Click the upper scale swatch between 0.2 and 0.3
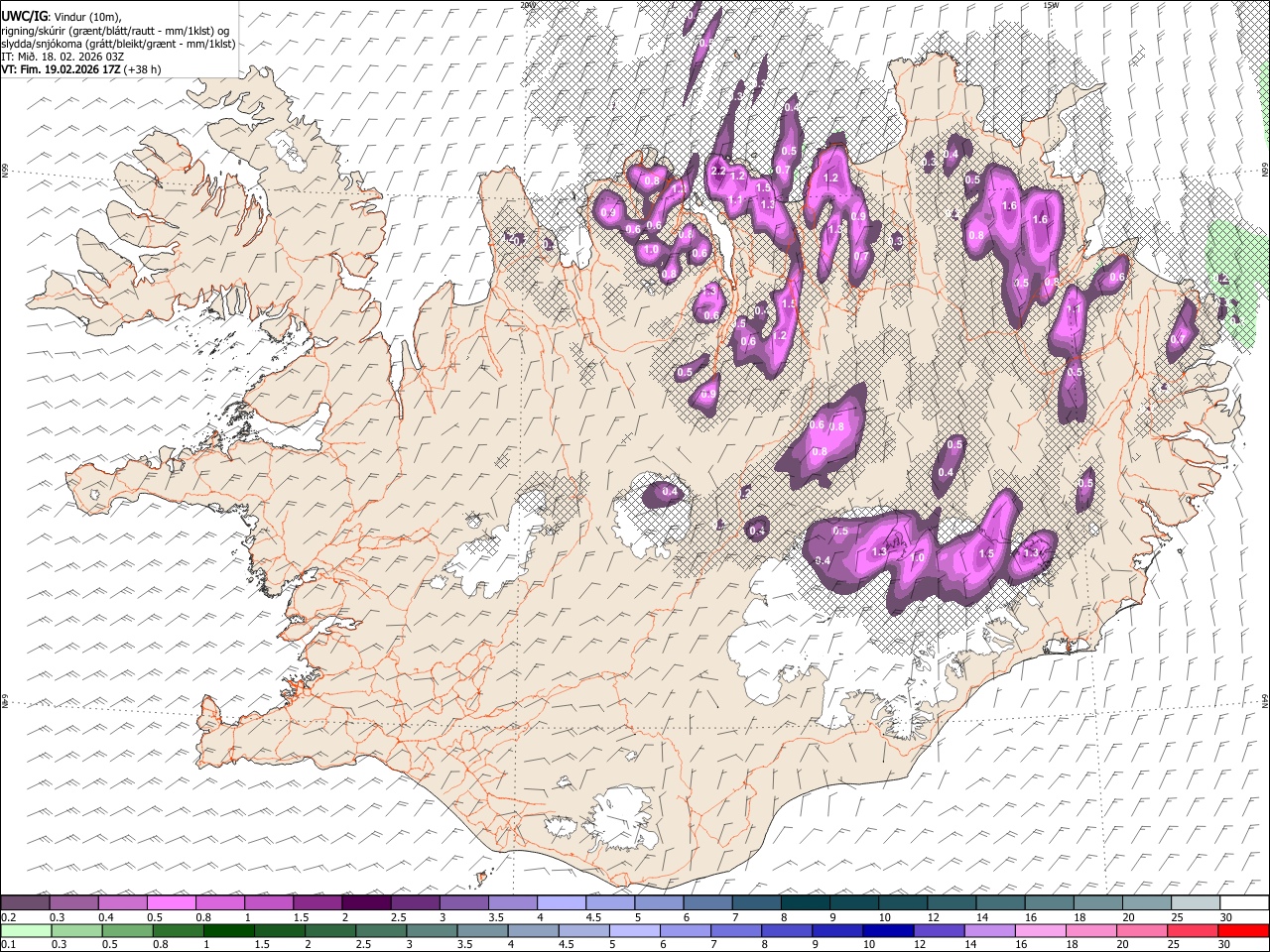 click(x=25, y=902)
